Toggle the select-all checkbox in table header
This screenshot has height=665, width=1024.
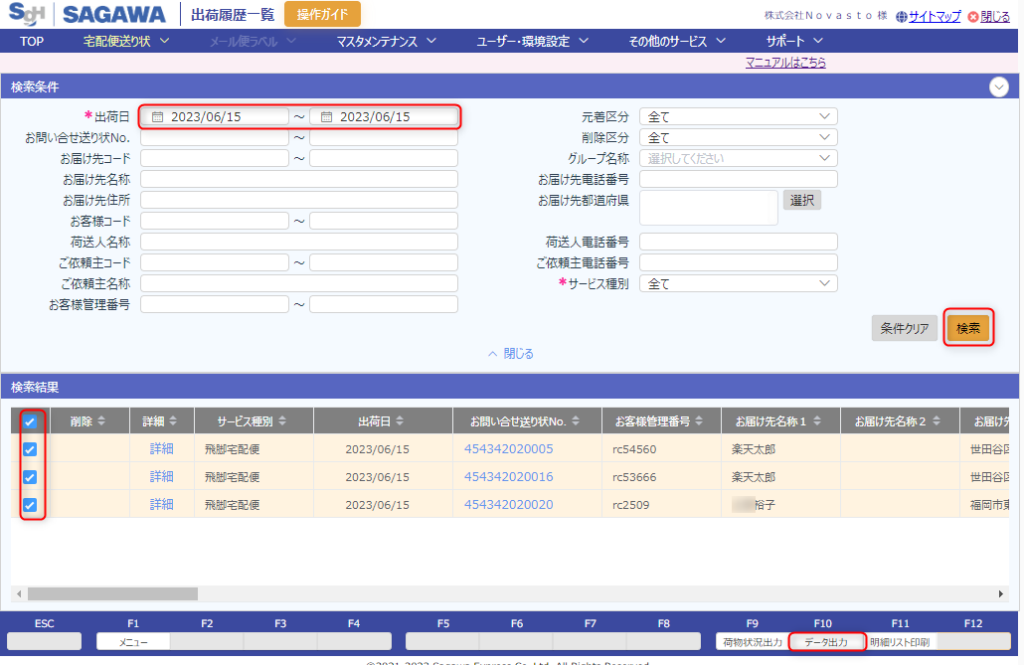coord(30,421)
